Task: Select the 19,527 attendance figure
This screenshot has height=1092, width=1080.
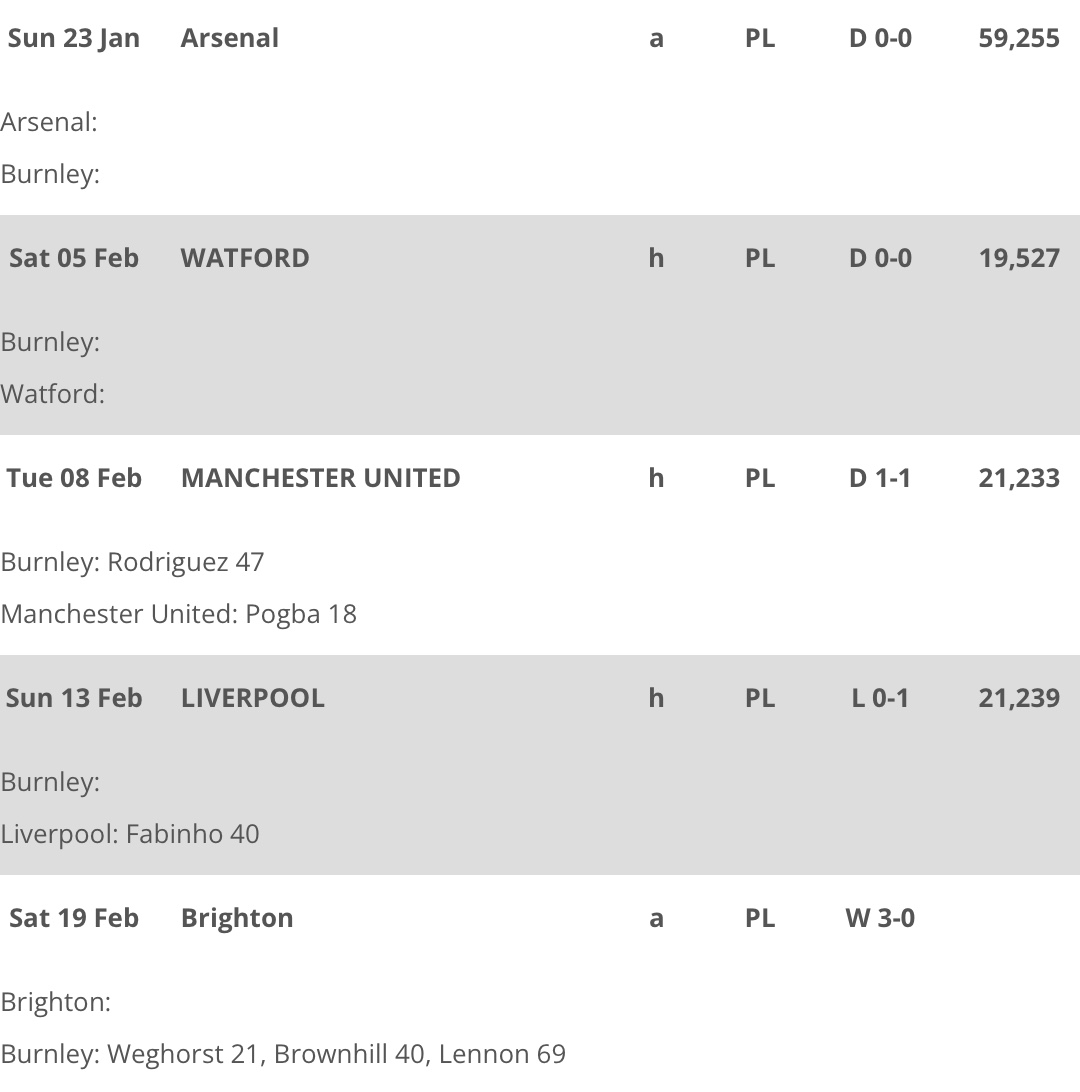Action: pyautogui.click(x=1019, y=258)
